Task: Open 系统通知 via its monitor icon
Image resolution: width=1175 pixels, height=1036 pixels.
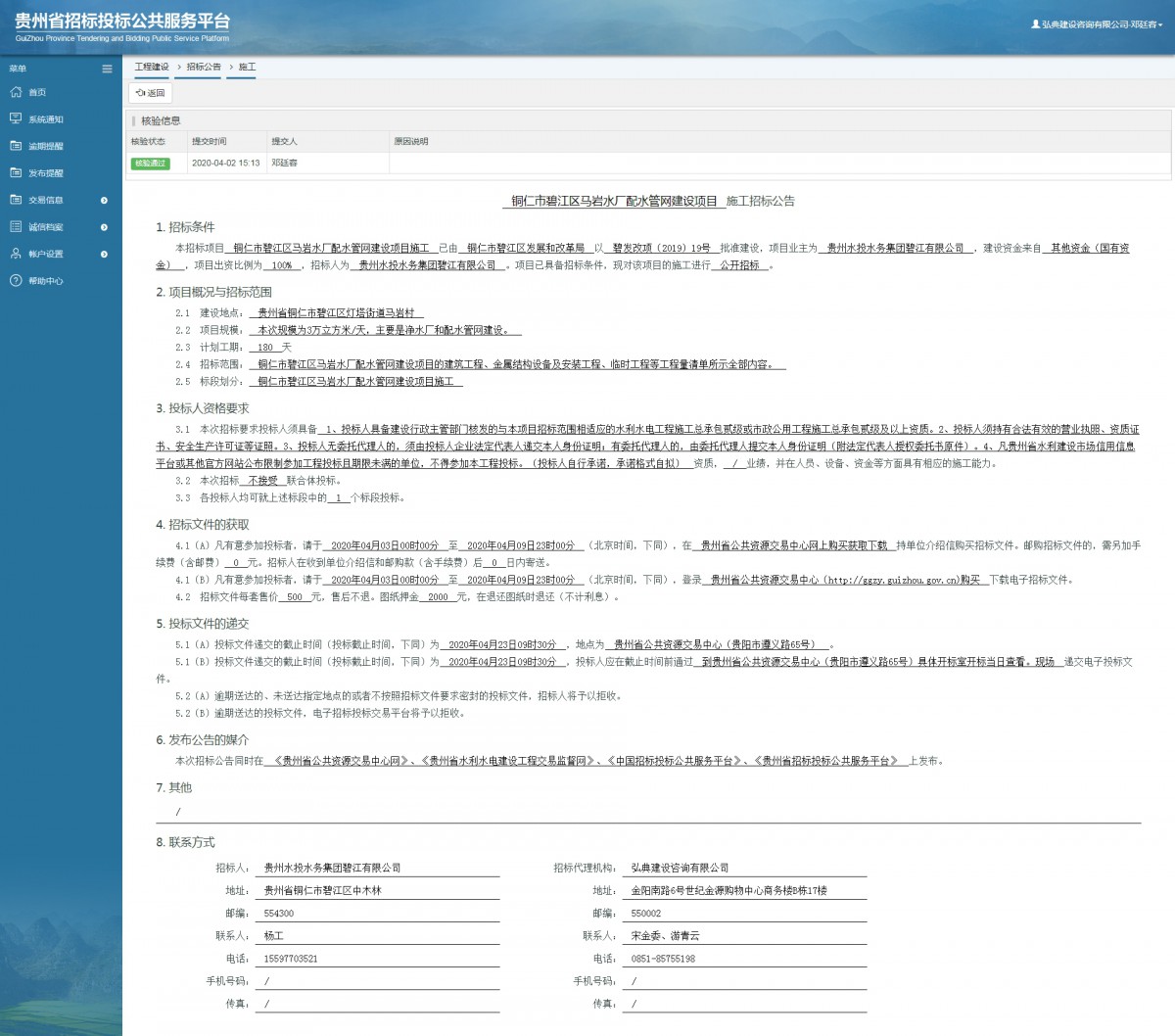Action: (16, 118)
